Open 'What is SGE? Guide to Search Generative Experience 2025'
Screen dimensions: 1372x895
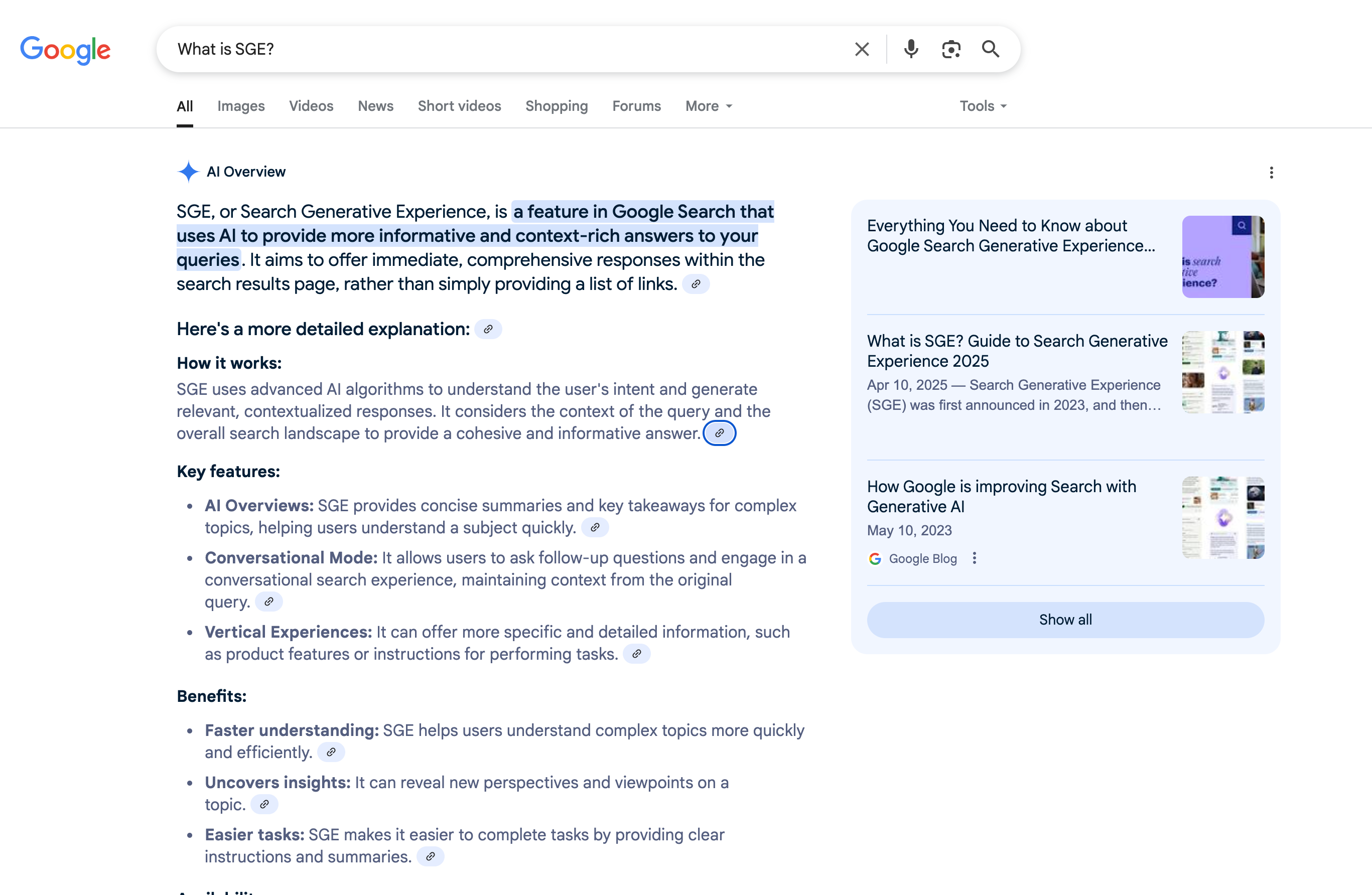[x=1018, y=351]
